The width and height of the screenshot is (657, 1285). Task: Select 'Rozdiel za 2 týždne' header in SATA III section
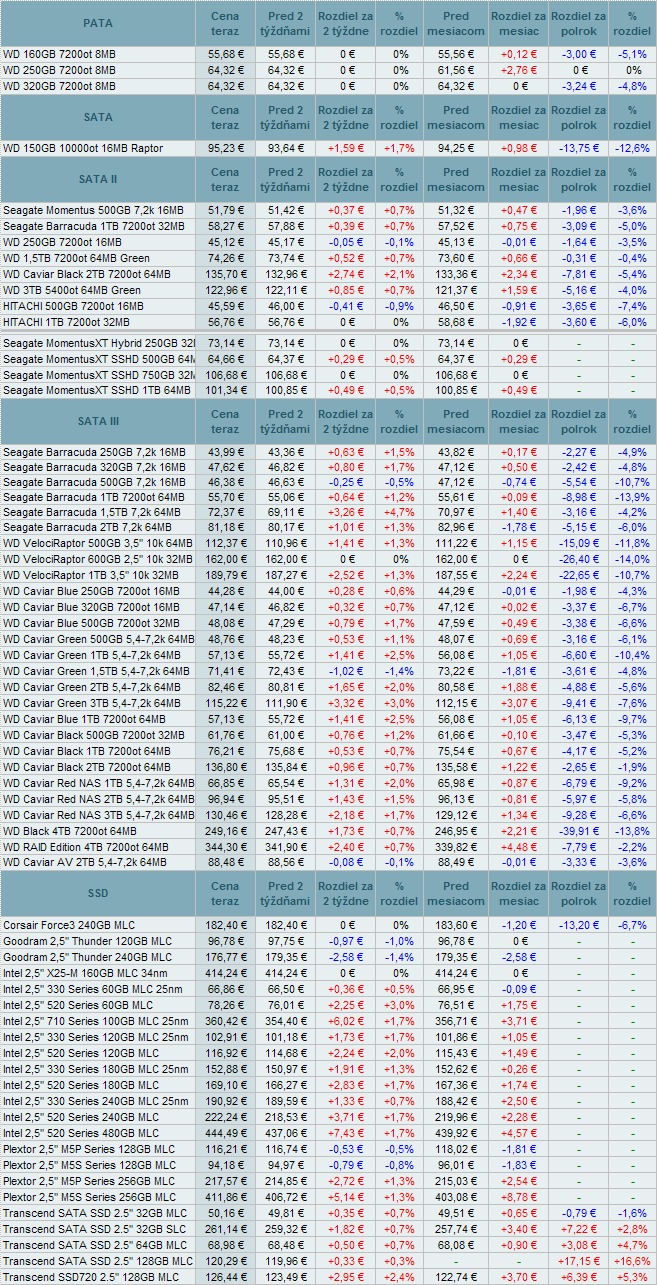(x=346, y=421)
